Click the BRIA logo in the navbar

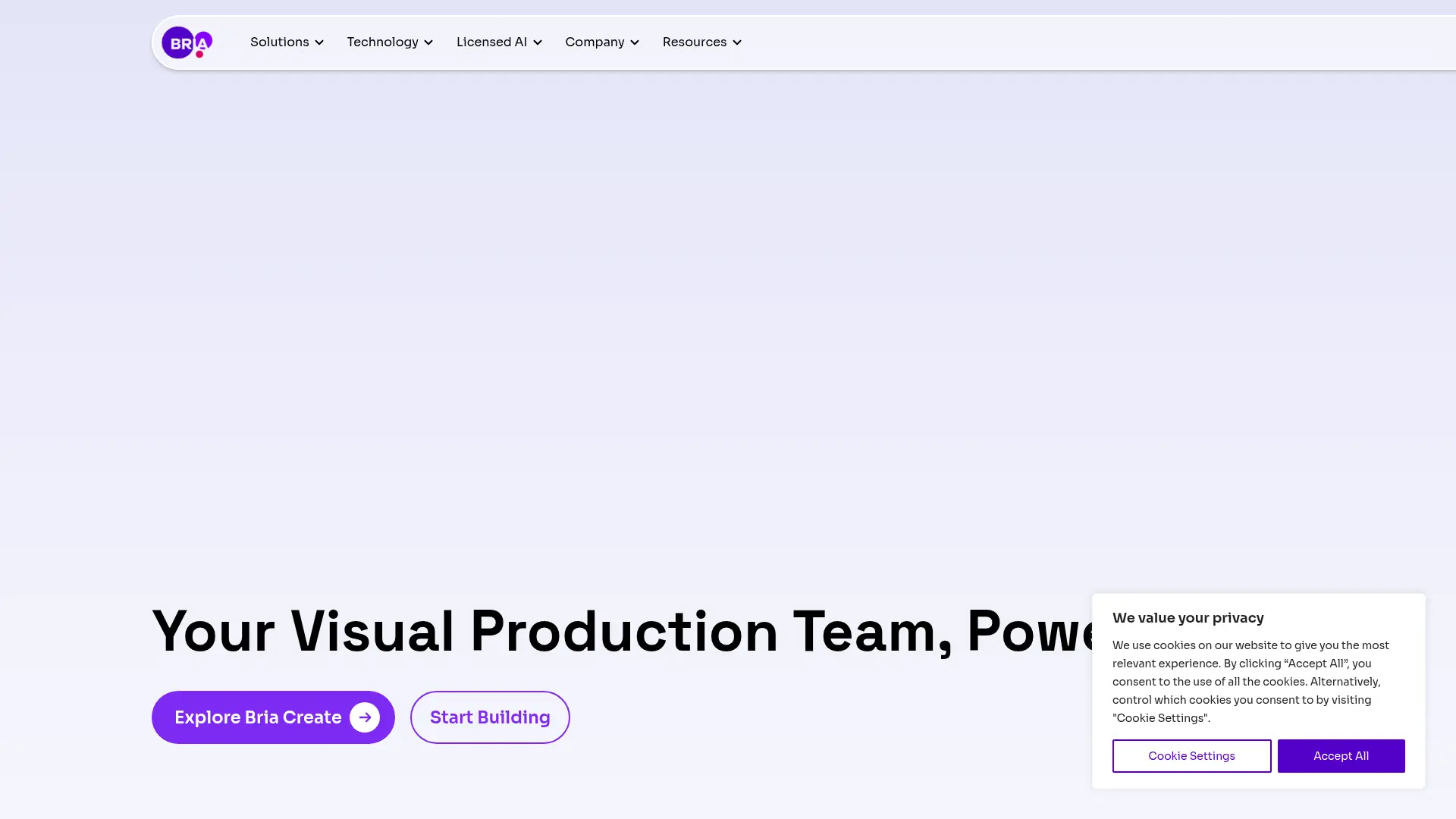pos(187,42)
